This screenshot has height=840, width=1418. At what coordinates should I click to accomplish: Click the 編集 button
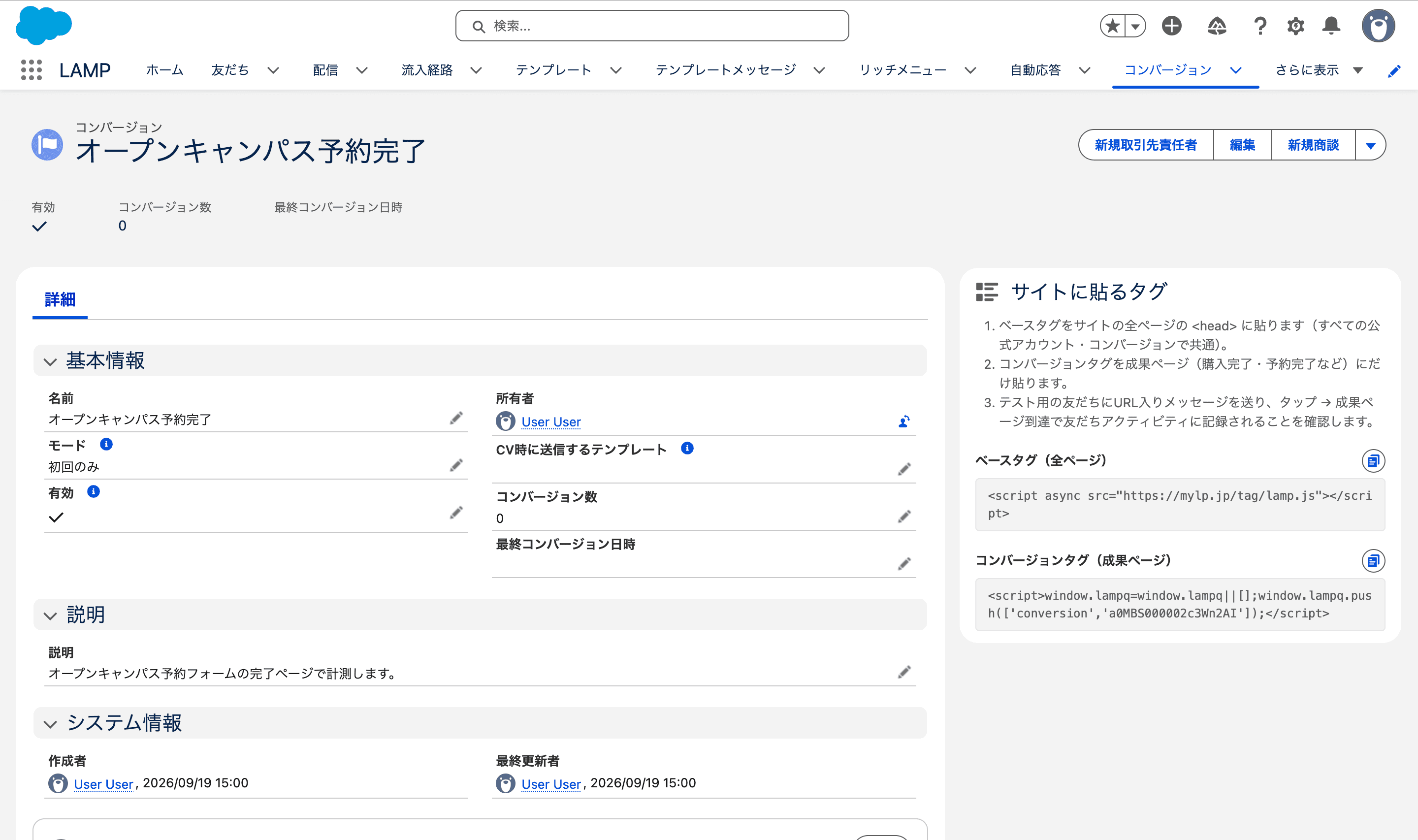(1243, 145)
